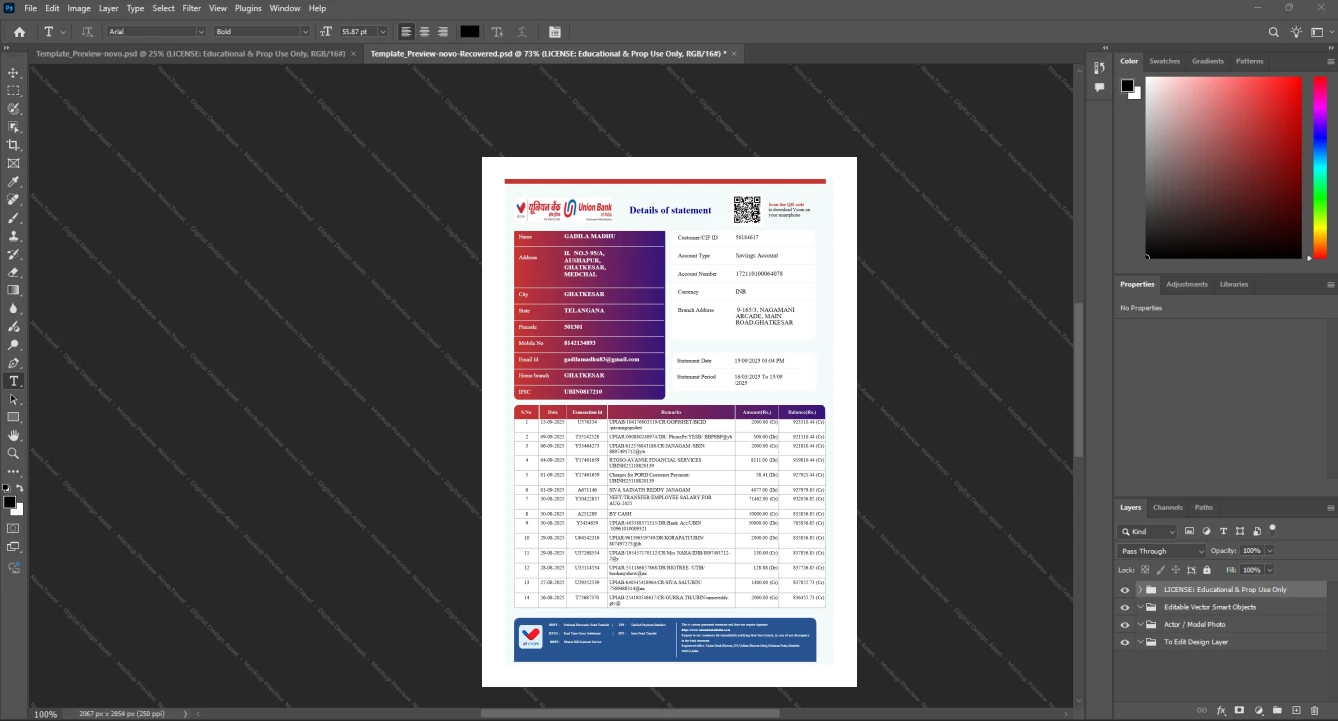
Task: Click the Home icon in options bar
Action: click(x=19, y=32)
